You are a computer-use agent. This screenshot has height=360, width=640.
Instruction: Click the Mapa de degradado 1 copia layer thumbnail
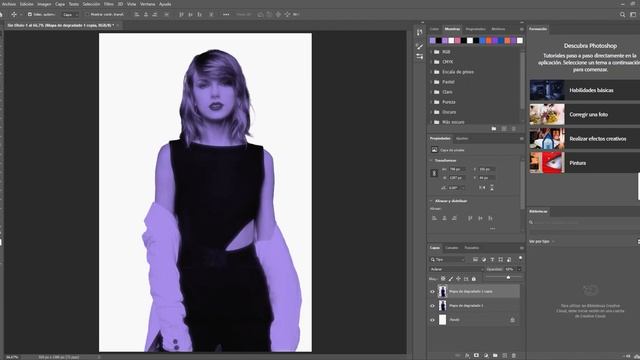pyautogui.click(x=442, y=291)
